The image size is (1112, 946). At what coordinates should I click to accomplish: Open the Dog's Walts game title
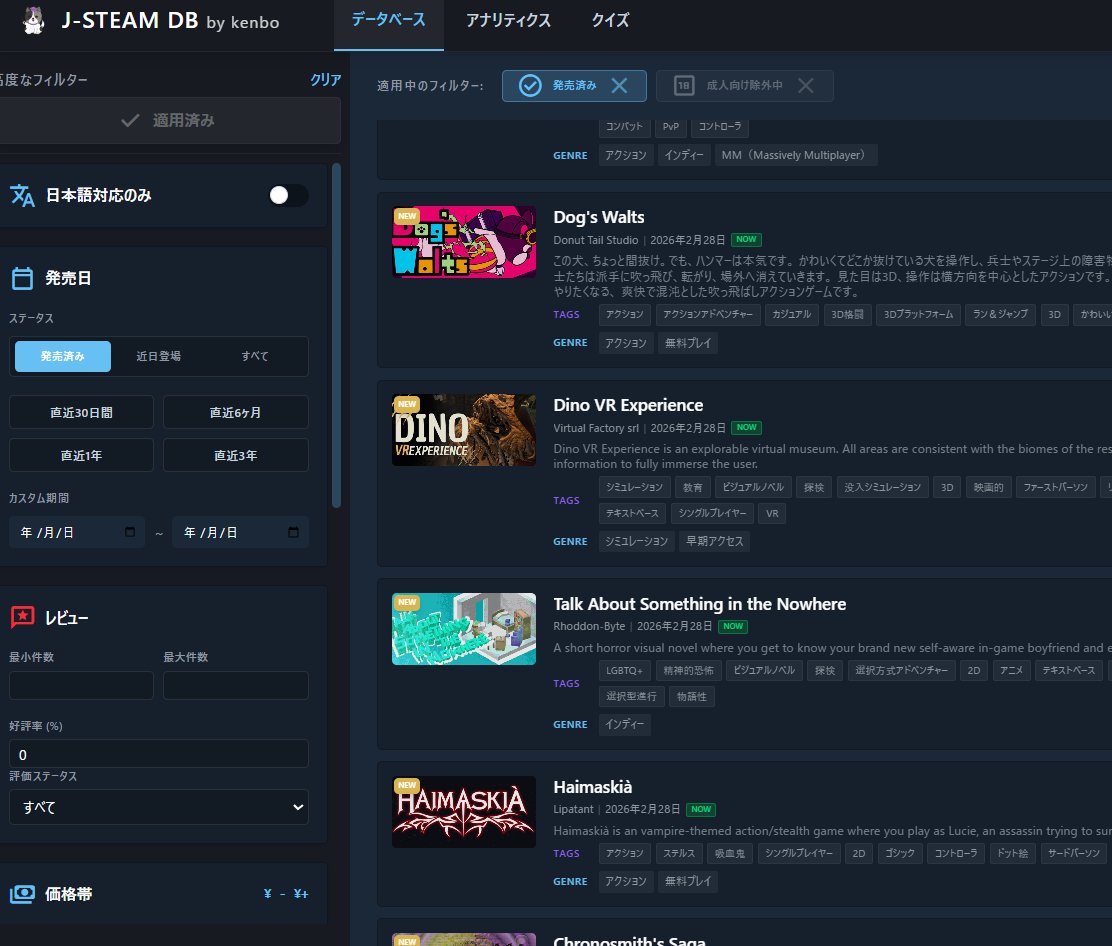tap(599, 217)
